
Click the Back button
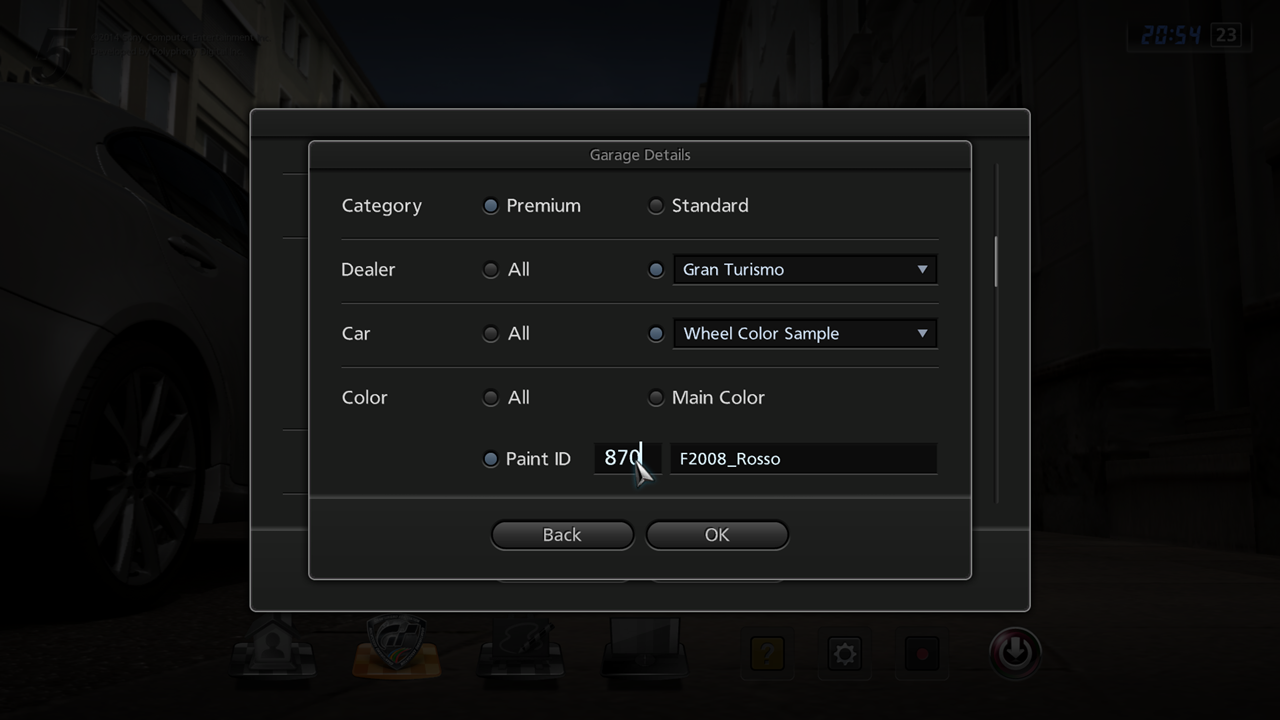[x=562, y=535]
